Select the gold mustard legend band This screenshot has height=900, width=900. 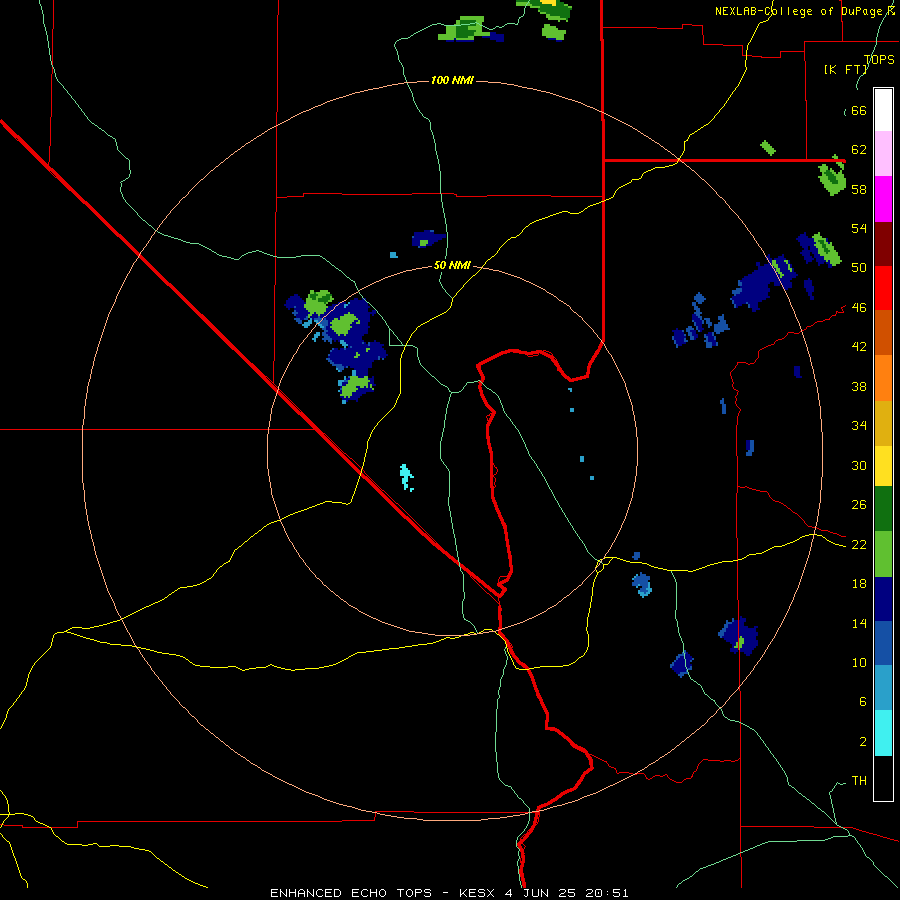click(x=883, y=423)
